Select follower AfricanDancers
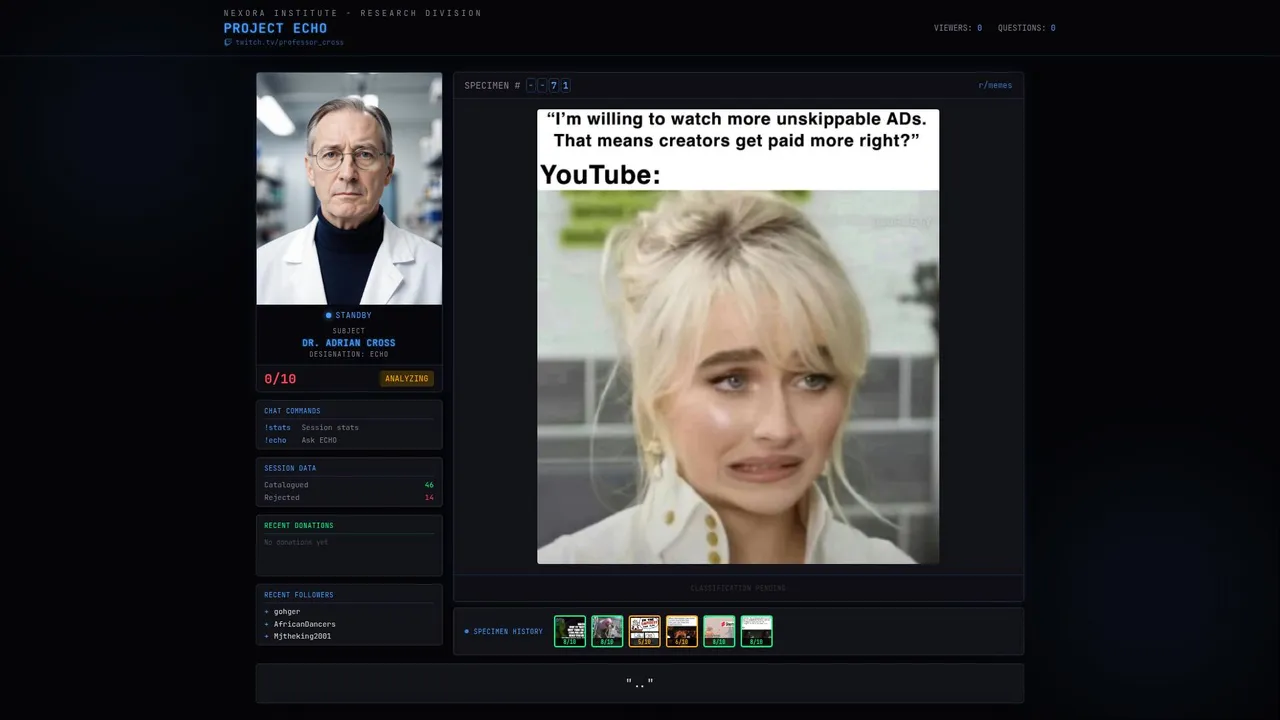 pos(305,624)
